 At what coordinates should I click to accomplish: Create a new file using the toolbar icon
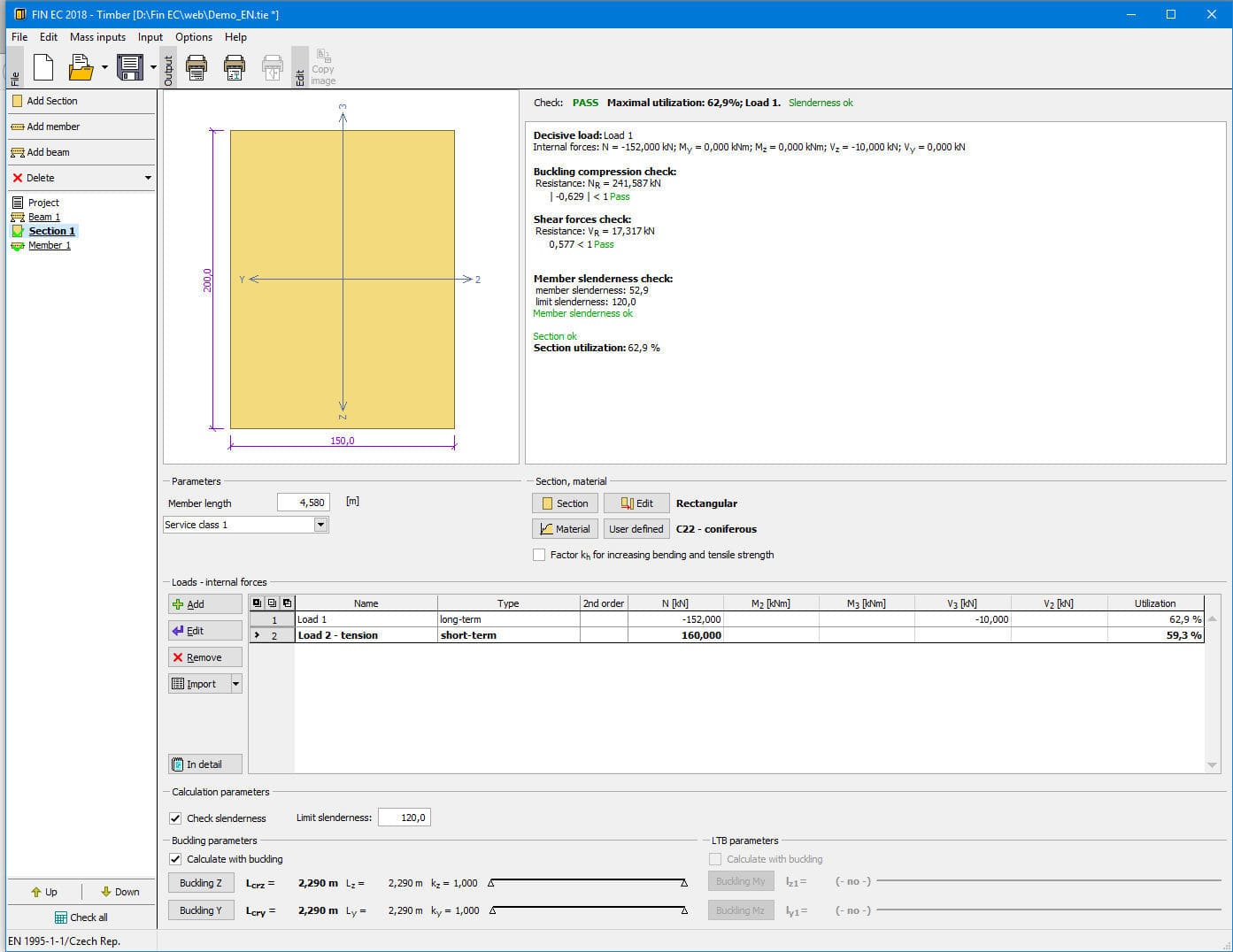(x=42, y=67)
